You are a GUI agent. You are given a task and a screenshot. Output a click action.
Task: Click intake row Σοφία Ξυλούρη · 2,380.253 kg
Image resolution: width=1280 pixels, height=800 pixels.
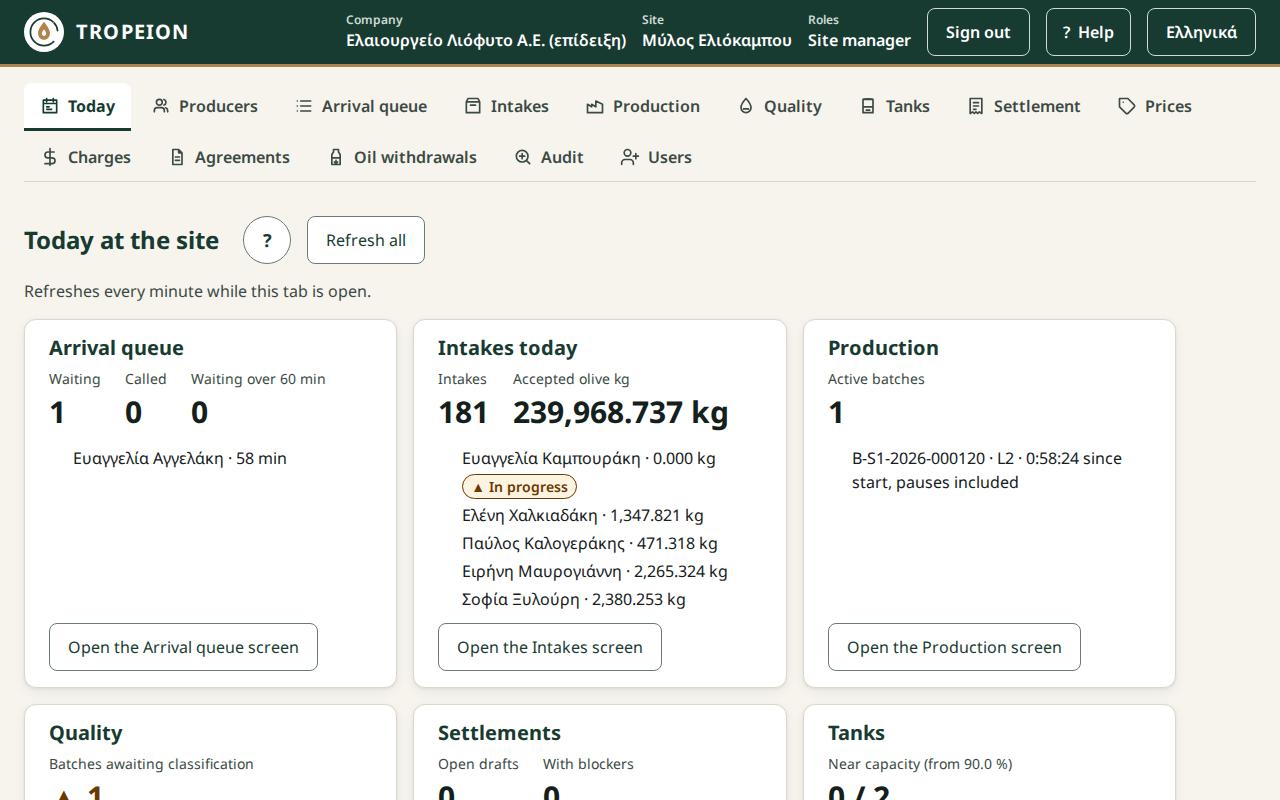[573, 599]
